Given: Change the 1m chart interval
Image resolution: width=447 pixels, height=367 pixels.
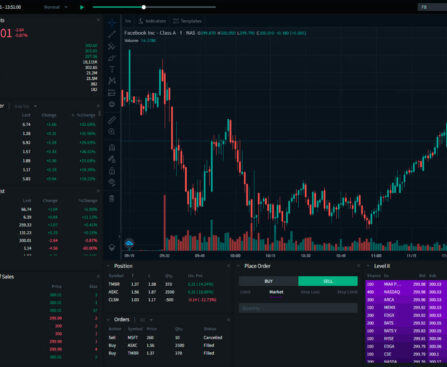Looking at the screenshot, I should [x=128, y=21].
